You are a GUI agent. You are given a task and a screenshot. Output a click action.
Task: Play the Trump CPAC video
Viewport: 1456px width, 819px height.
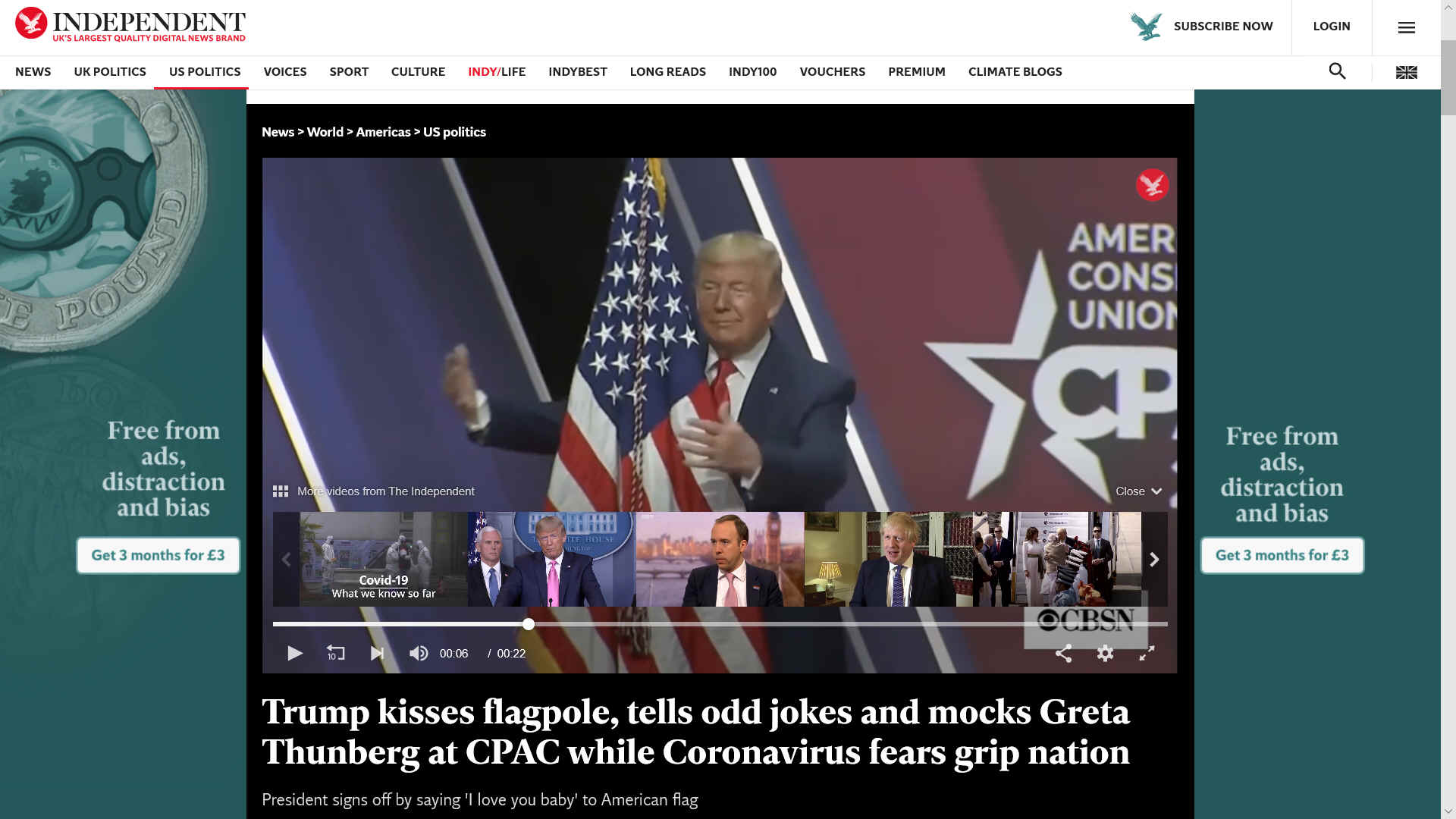pos(295,653)
